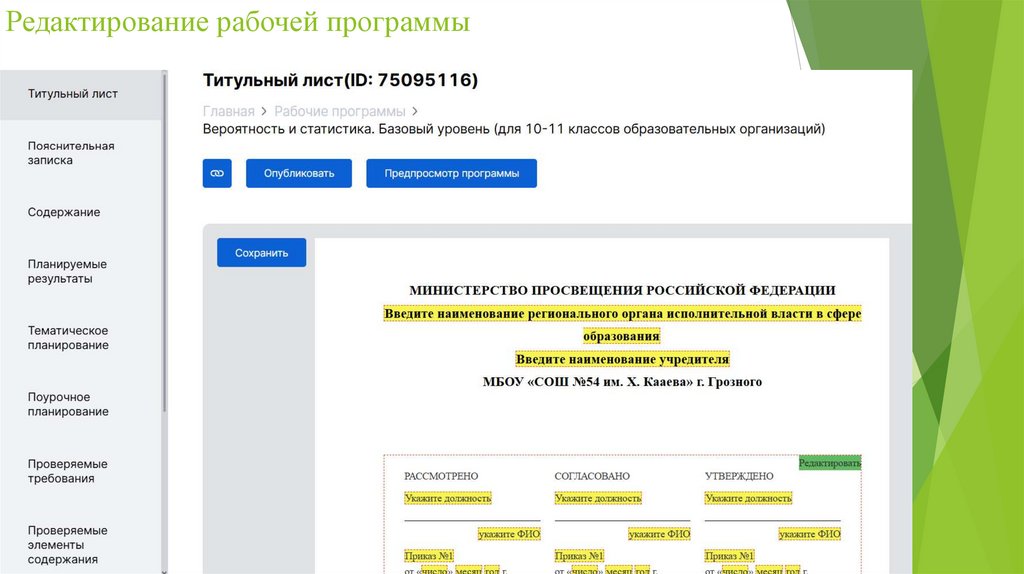This screenshot has height=574, width=1024.
Task: Click Приказ №1 under СОГЛАСОВАНО
Action: coord(579,556)
